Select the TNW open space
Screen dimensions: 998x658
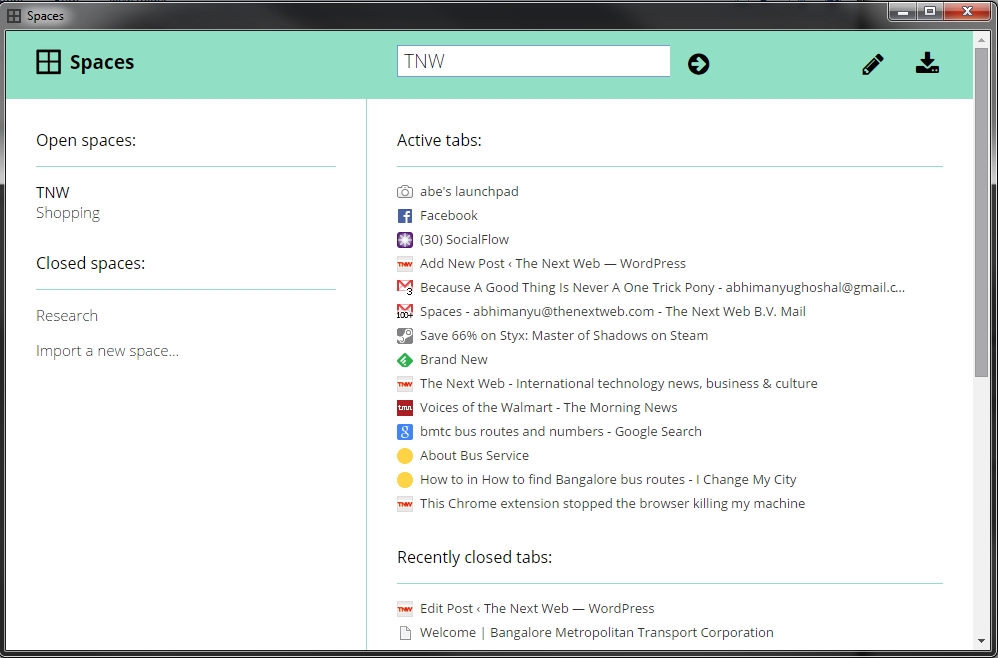pyautogui.click(x=53, y=192)
